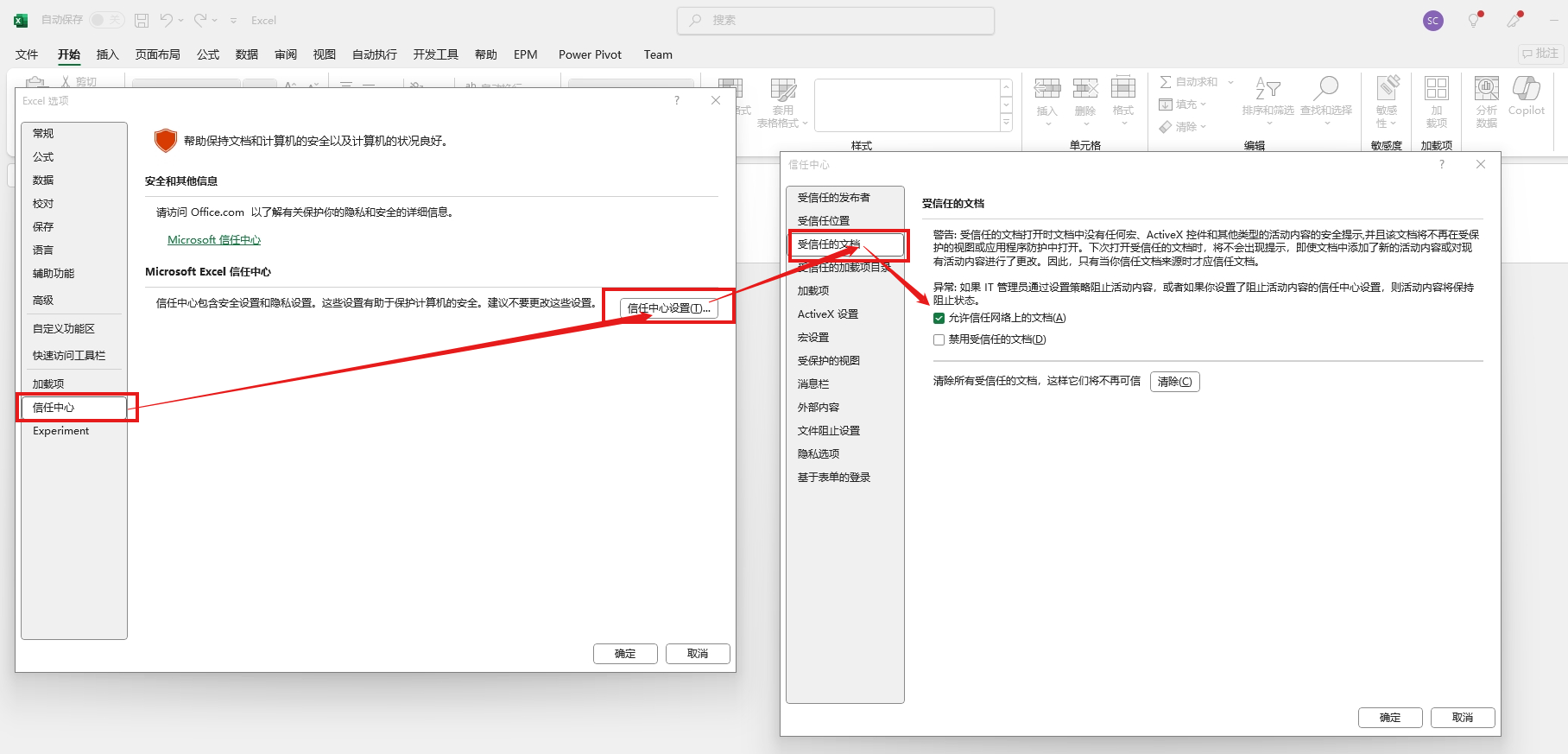Click 取消 in Excel 选项 dialog
Viewport: 1568px width, 754px height.
coord(698,653)
